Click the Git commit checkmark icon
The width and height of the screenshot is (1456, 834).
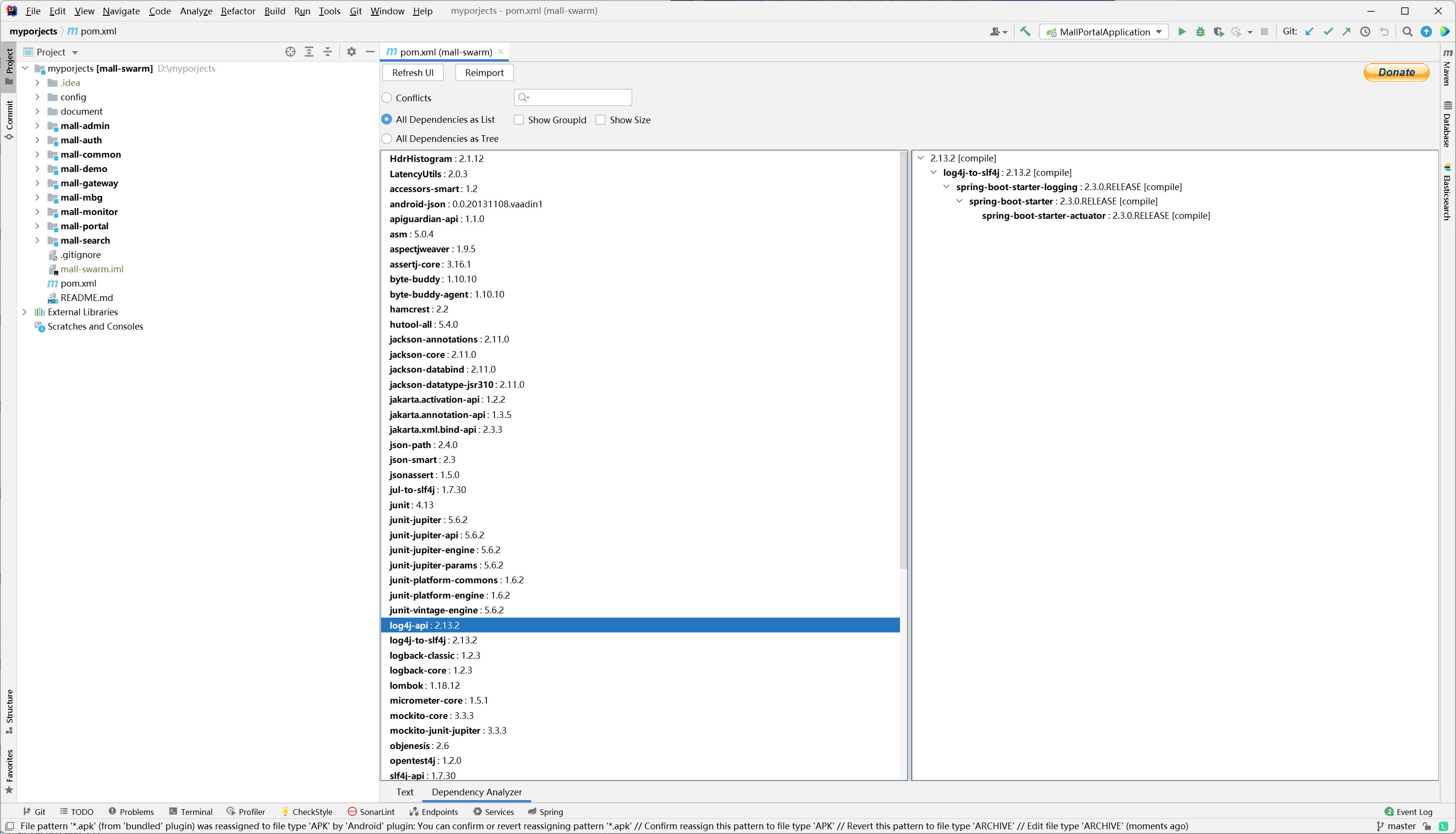pyautogui.click(x=1328, y=32)
